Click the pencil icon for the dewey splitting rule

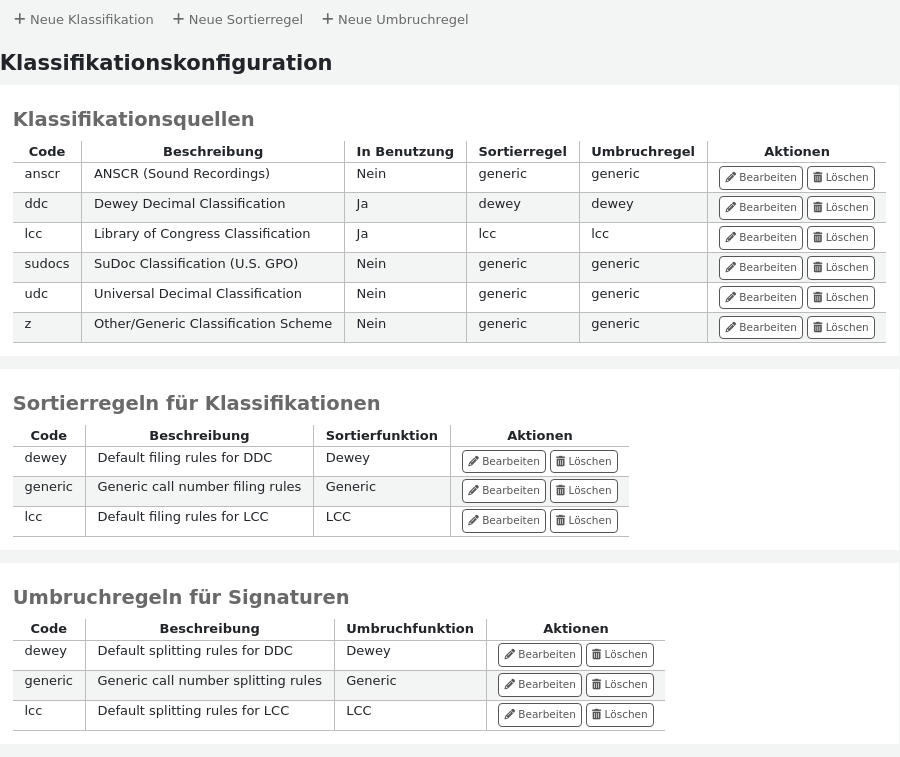click(x=510, y=654)
